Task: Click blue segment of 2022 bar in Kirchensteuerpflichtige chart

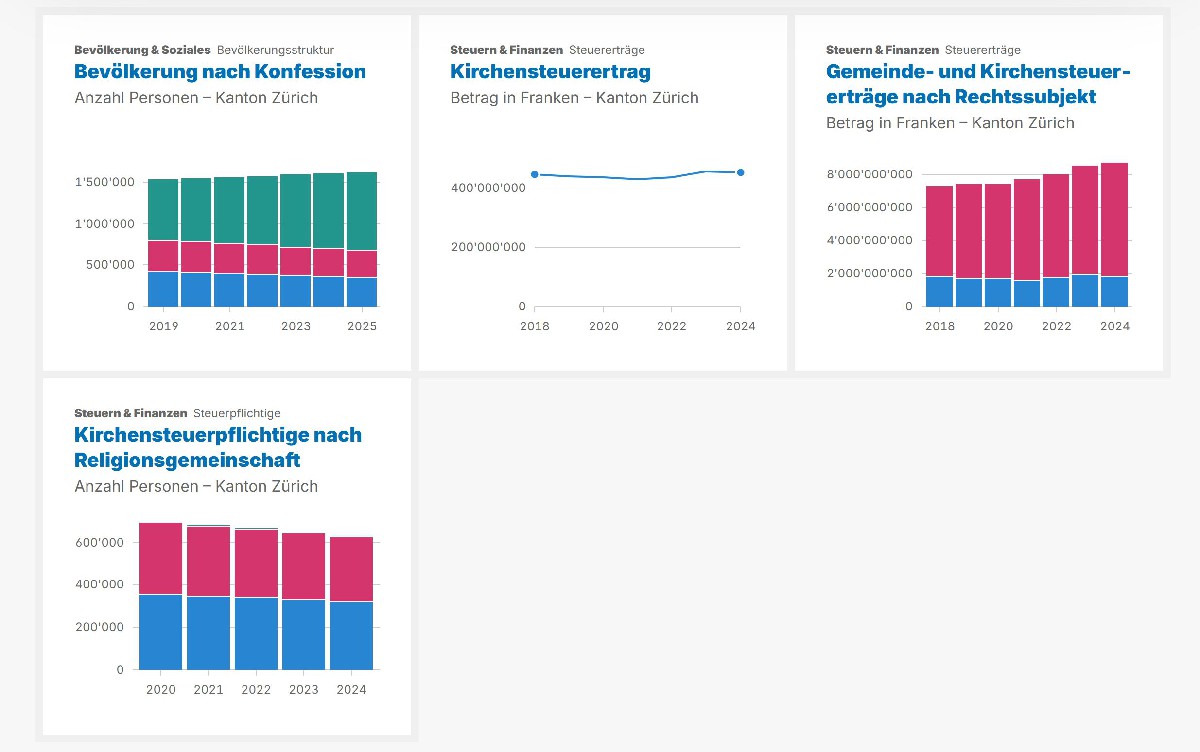Action: [x=256, y=633]
